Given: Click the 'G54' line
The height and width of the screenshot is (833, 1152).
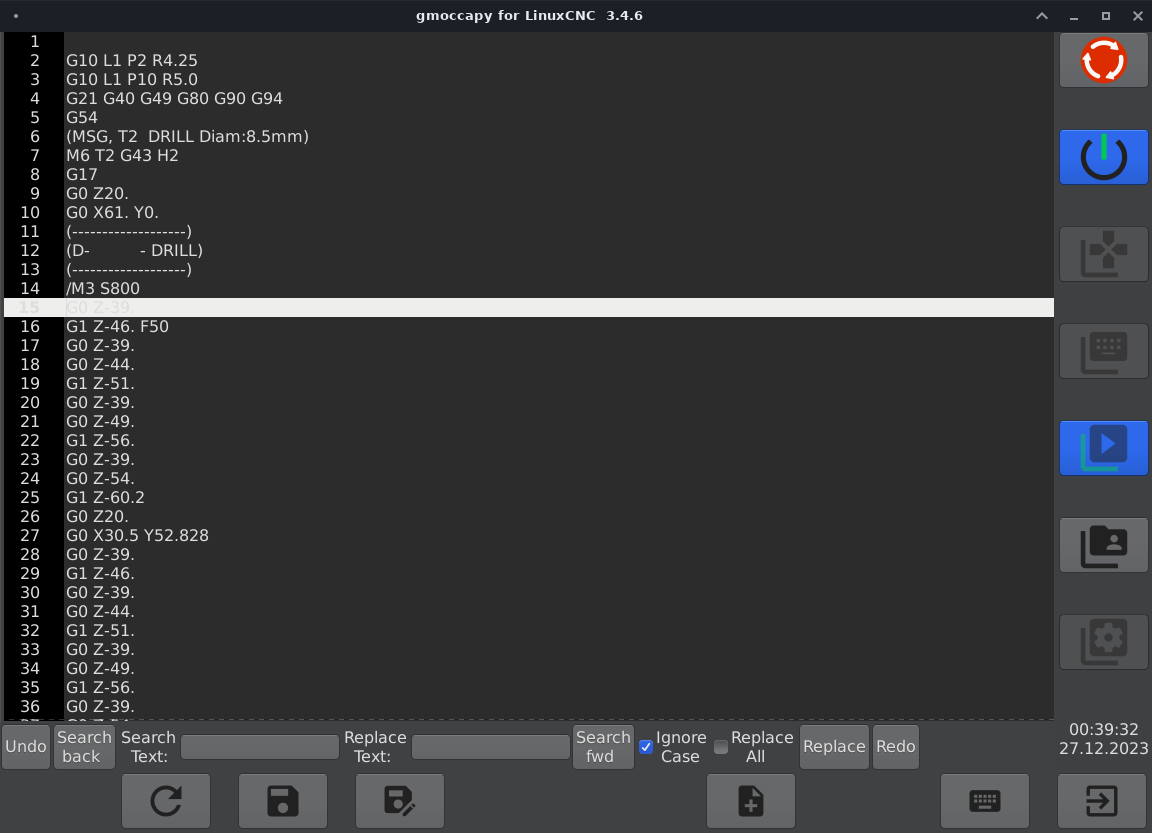Looking at the screenshot, I should click(82, 118).
